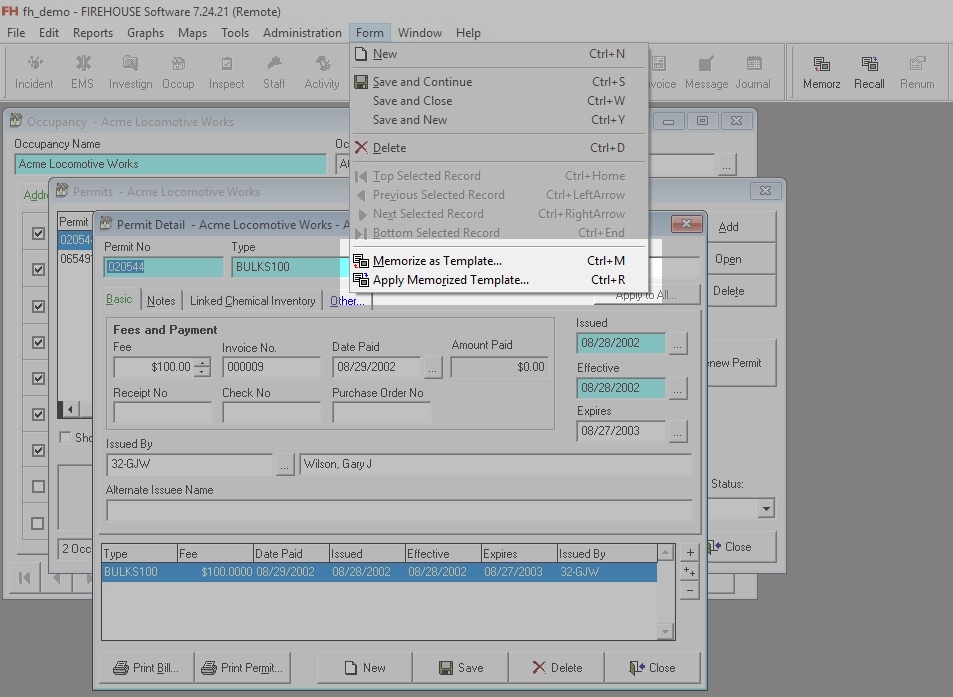This screenshot has height=697, width=953.
Task: Choose New from the Form menu
Action: pos(499,54)
